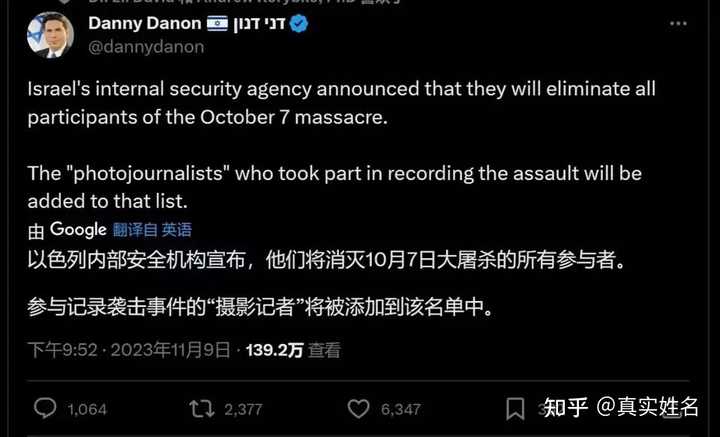
Task: Click the 6,347 likes count
Action: pyautogui.click(x=401, y=409)
